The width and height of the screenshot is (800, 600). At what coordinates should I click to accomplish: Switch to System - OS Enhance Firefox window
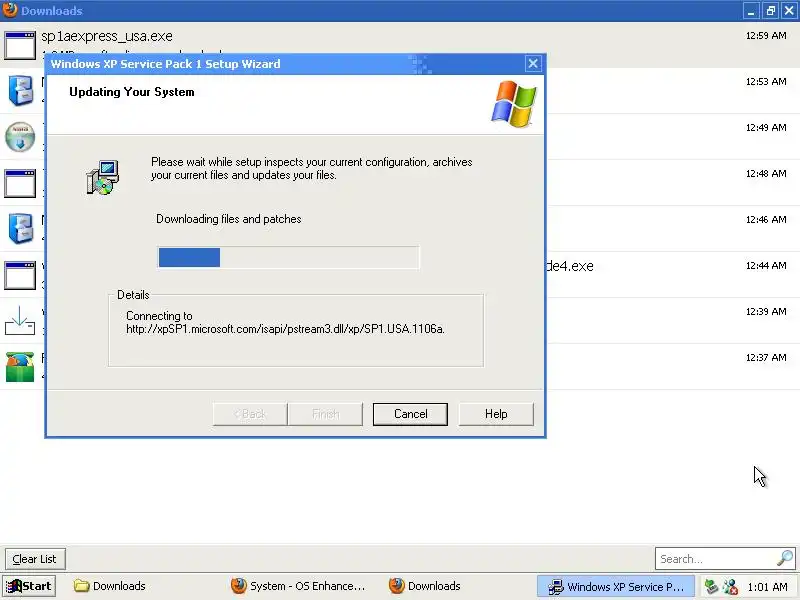tap(298, 586)
